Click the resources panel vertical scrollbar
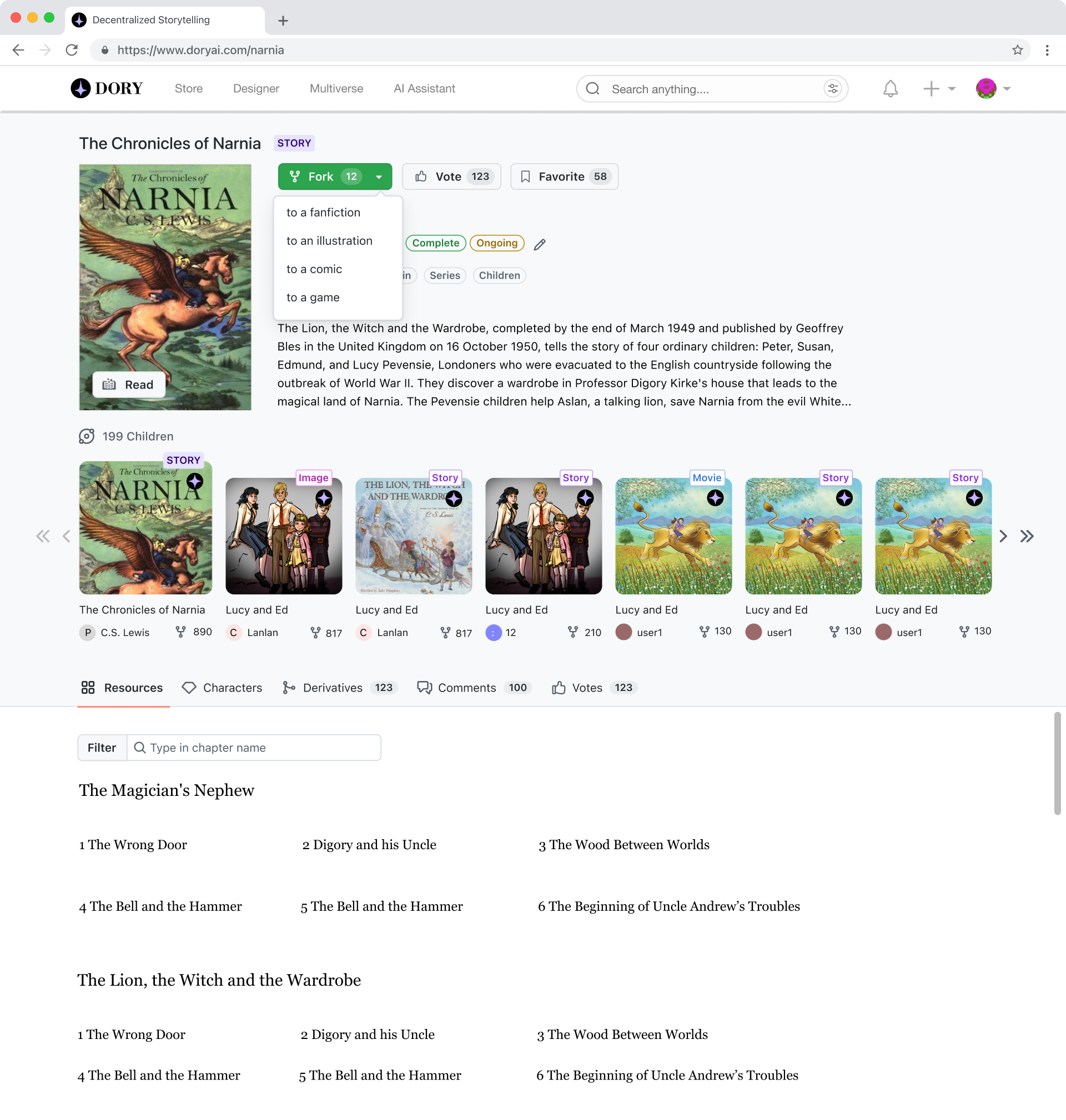This screenshot has width=1066, height=1120. (1057, 763)
